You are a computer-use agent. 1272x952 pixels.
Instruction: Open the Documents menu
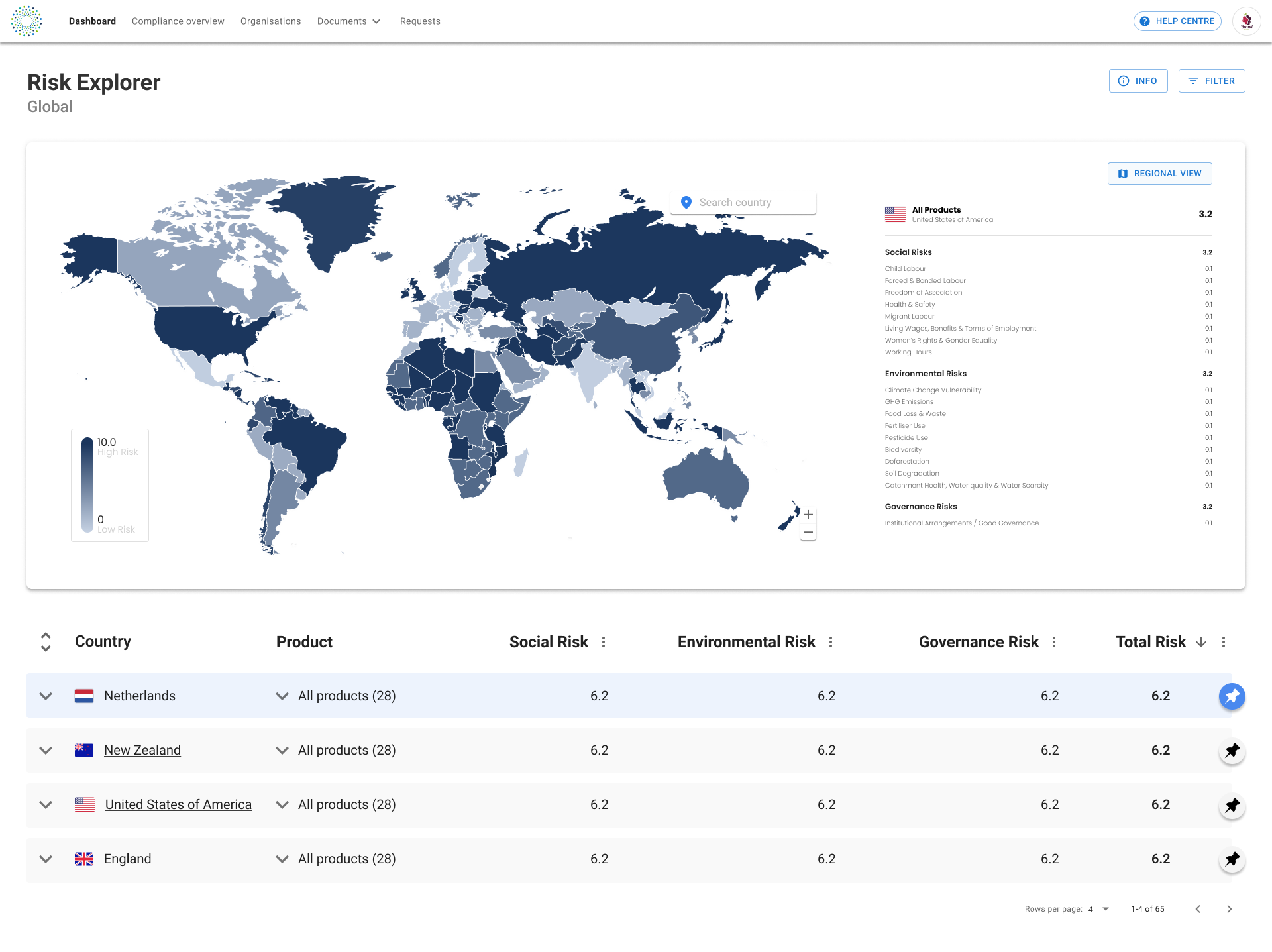coord(348,21)
